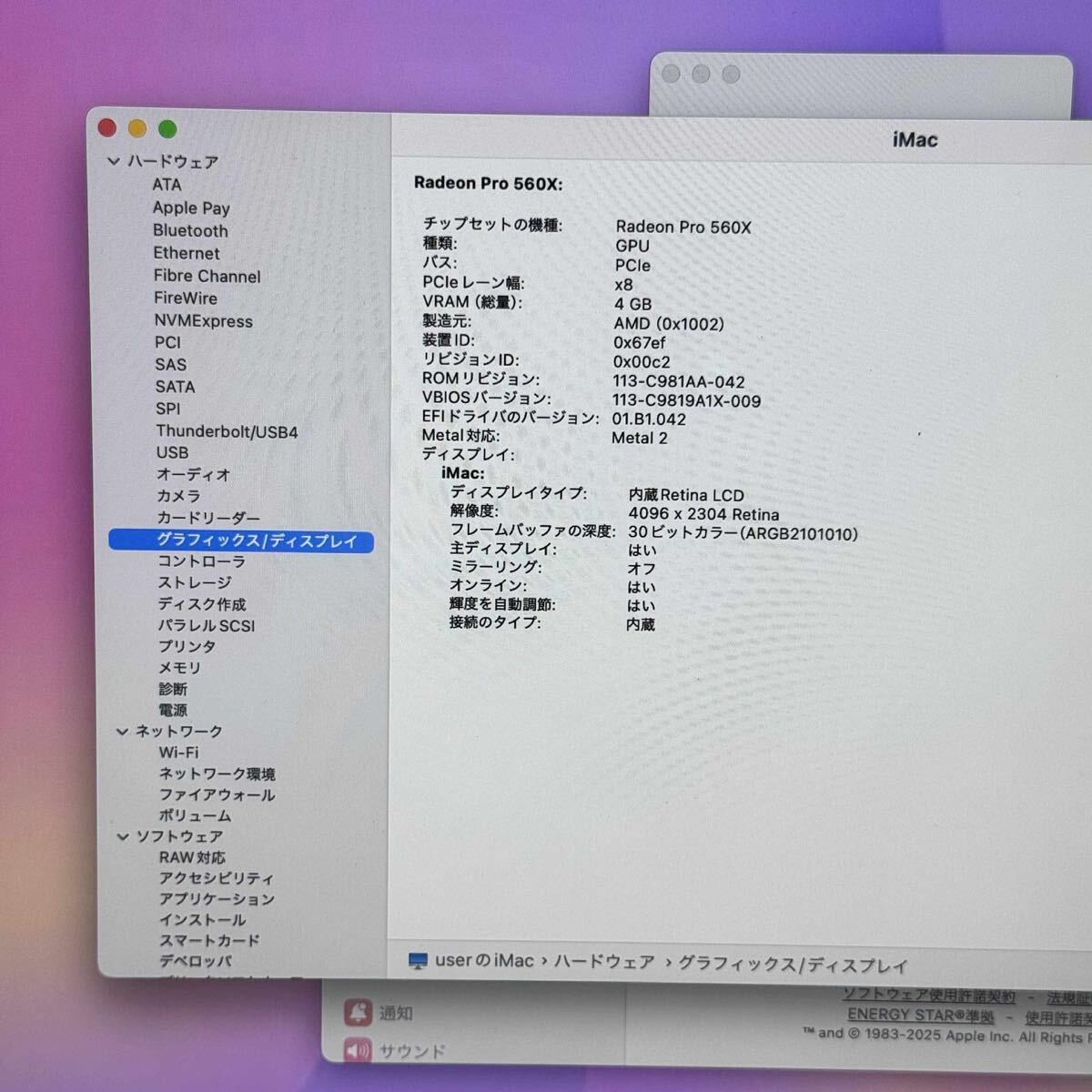Collapse the ソフトウェア section chevron

[123, 836]
